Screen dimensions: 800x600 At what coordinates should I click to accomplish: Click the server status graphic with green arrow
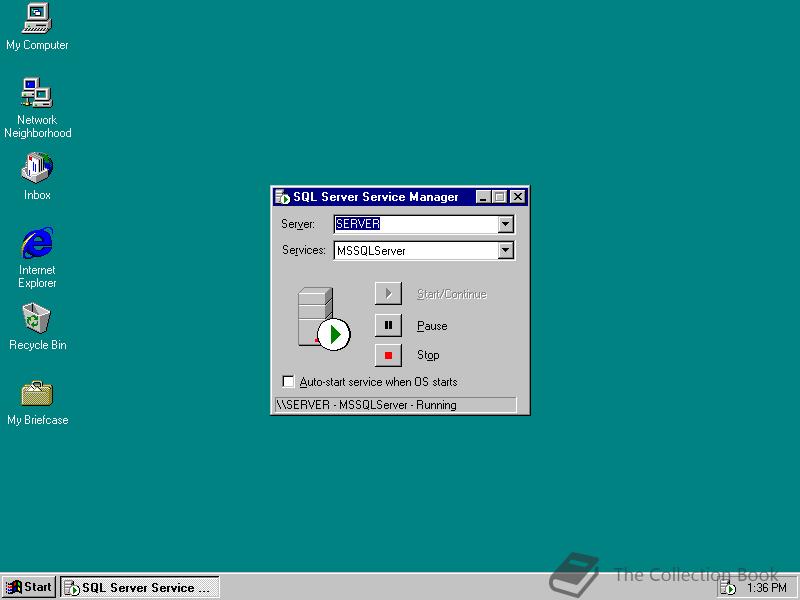point(324,319)
